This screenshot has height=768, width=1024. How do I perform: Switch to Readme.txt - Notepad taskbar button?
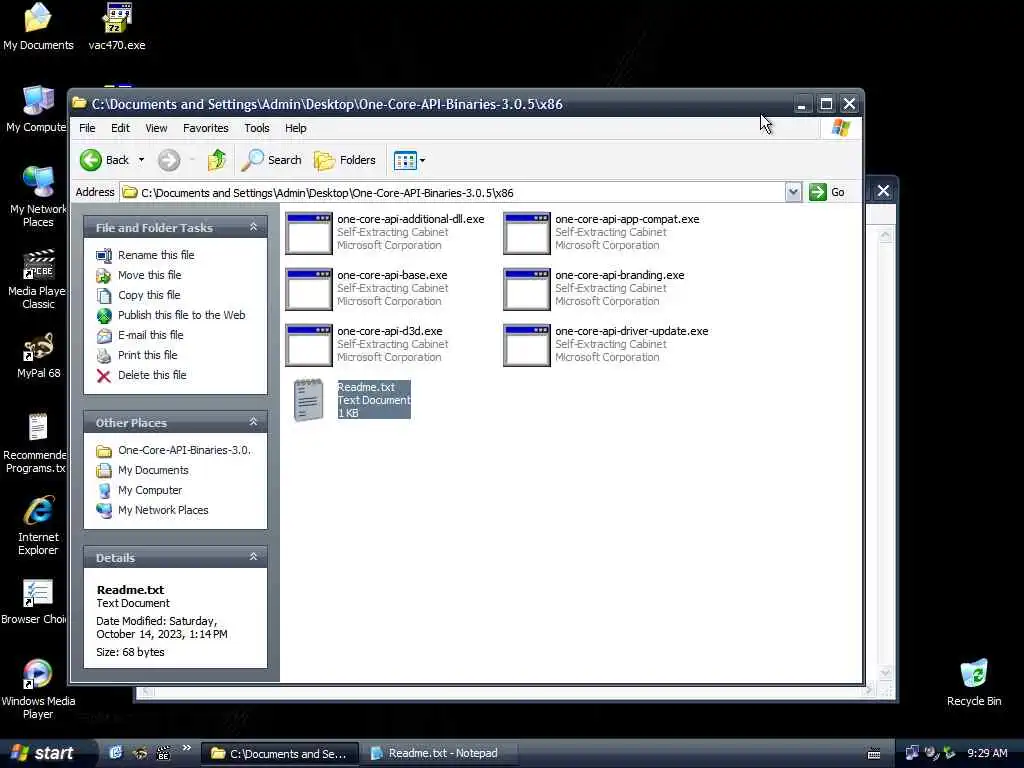[441, 754]
